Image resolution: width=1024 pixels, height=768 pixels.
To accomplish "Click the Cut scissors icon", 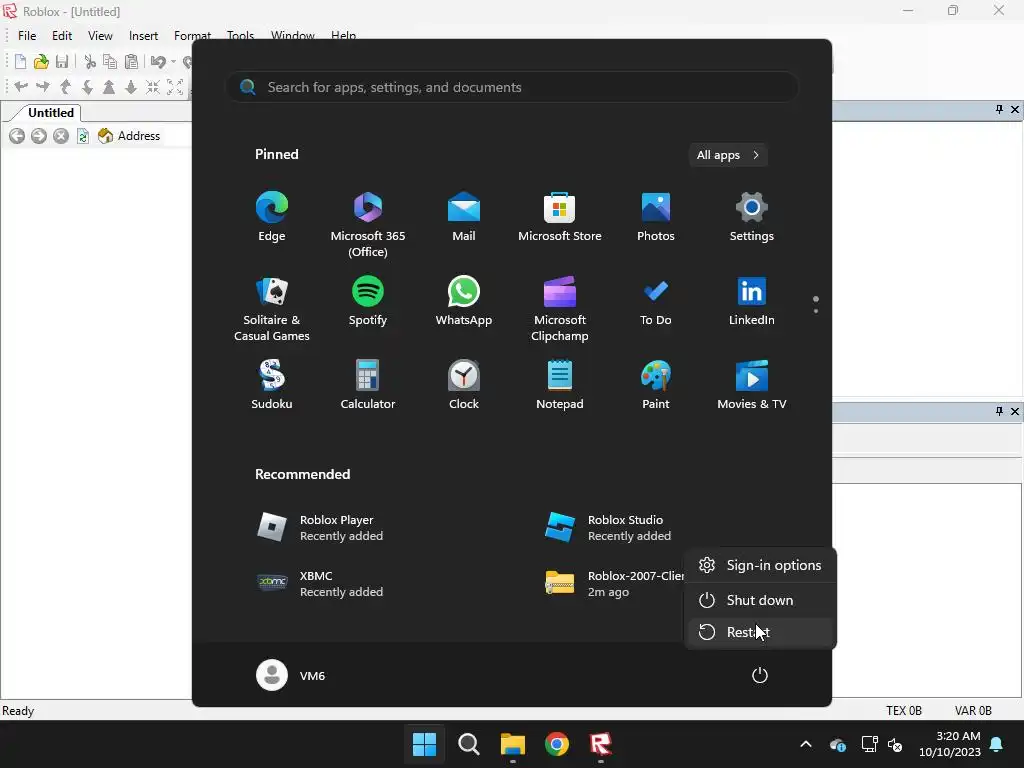I will click(x=90, y=62).
